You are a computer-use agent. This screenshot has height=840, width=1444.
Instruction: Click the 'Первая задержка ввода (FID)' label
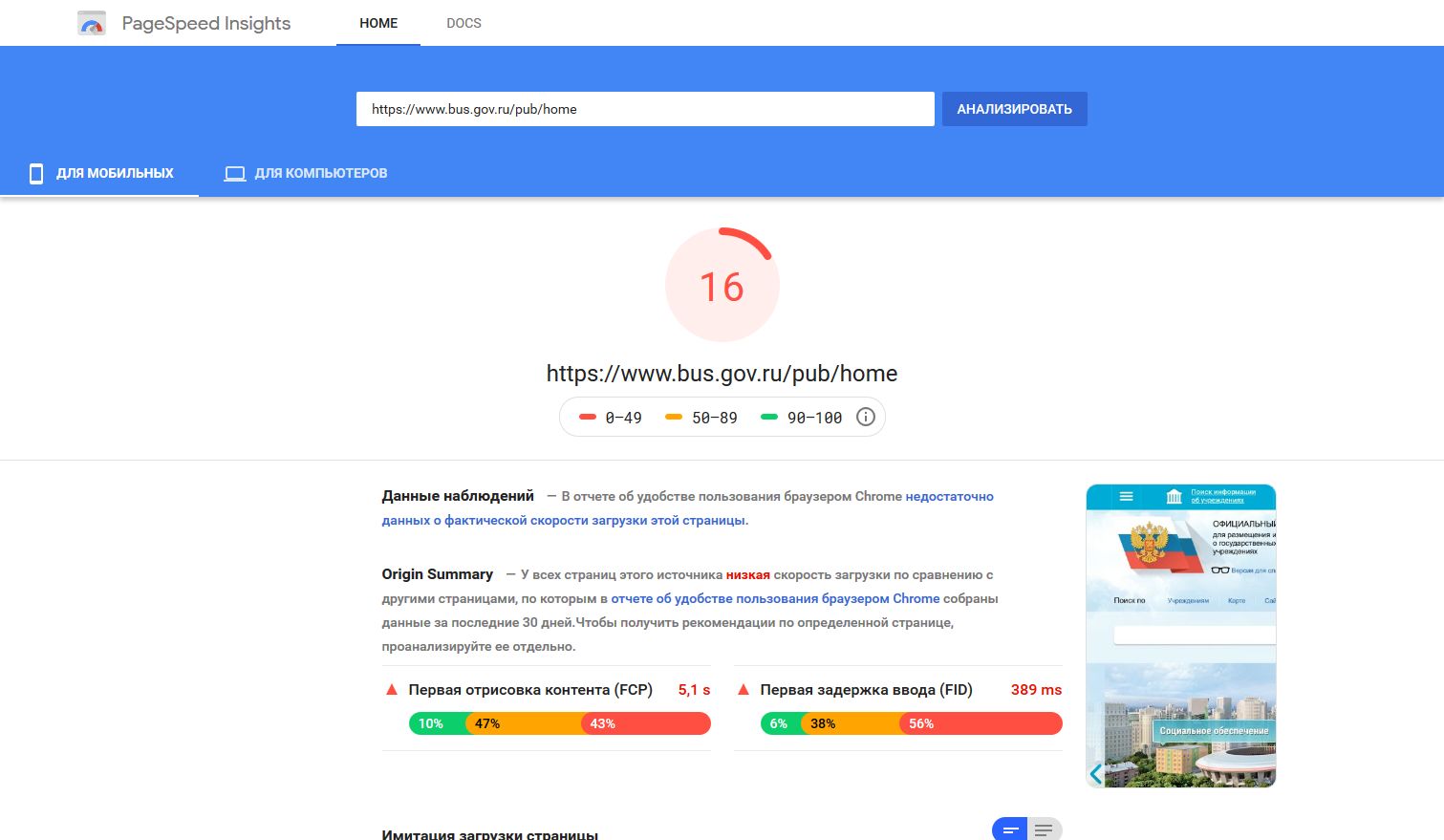pos(866,689)
